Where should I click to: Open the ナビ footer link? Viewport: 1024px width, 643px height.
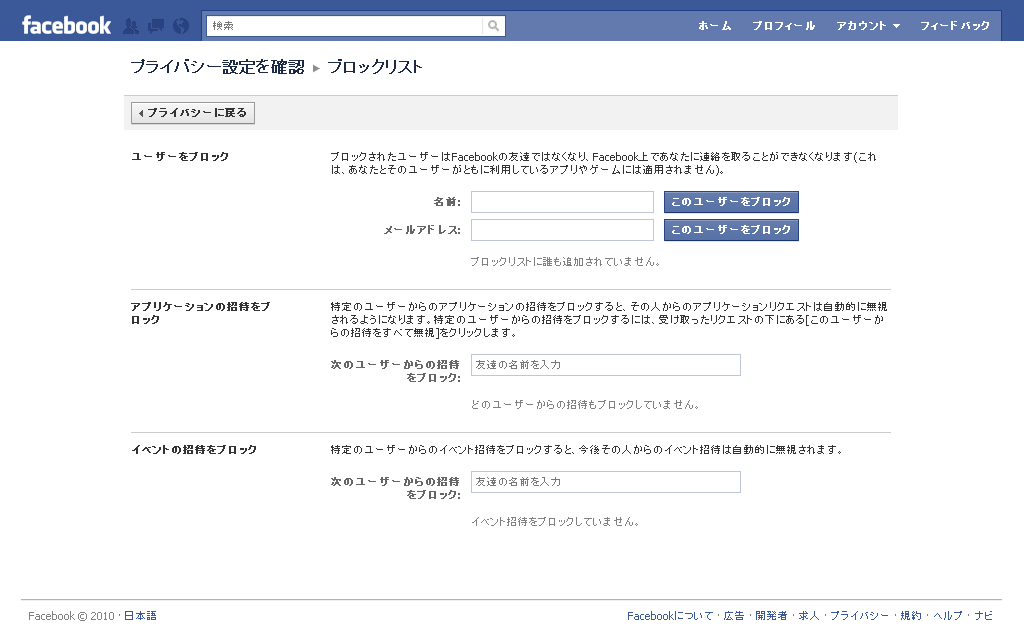tap(984, 616)
